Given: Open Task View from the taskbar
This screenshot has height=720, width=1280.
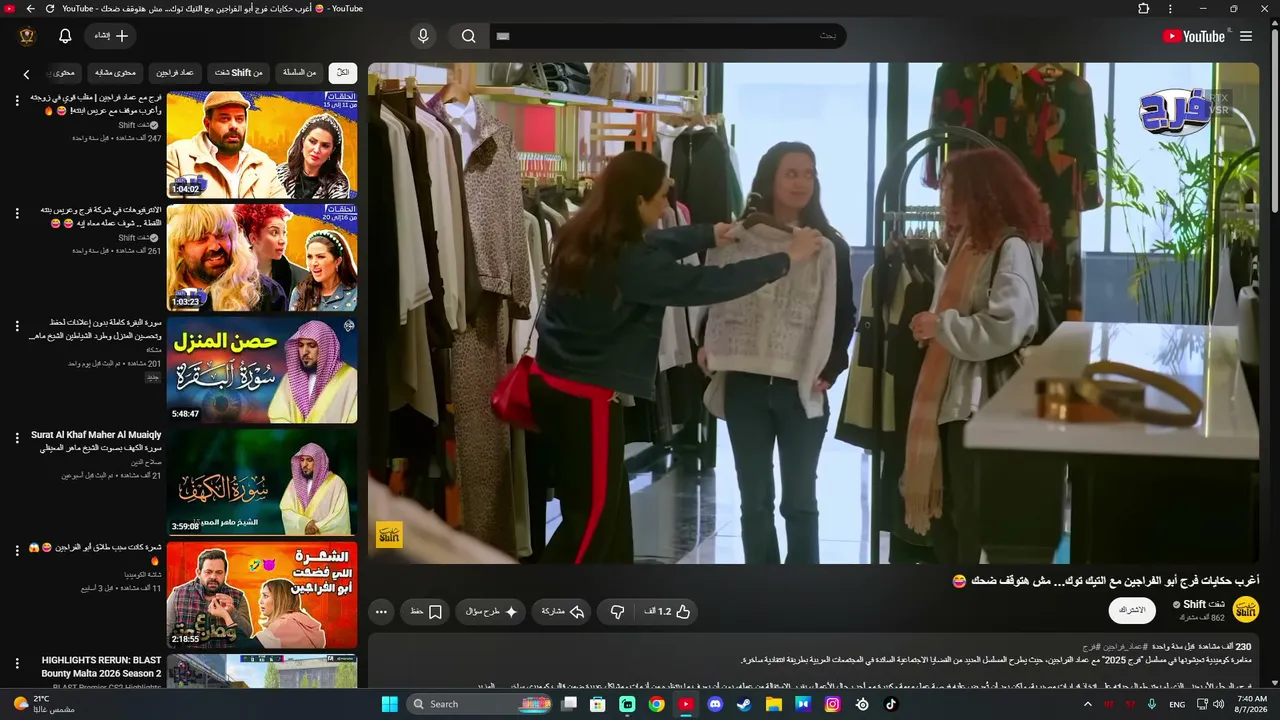Looking at the screenshot, I should (568, 704).
